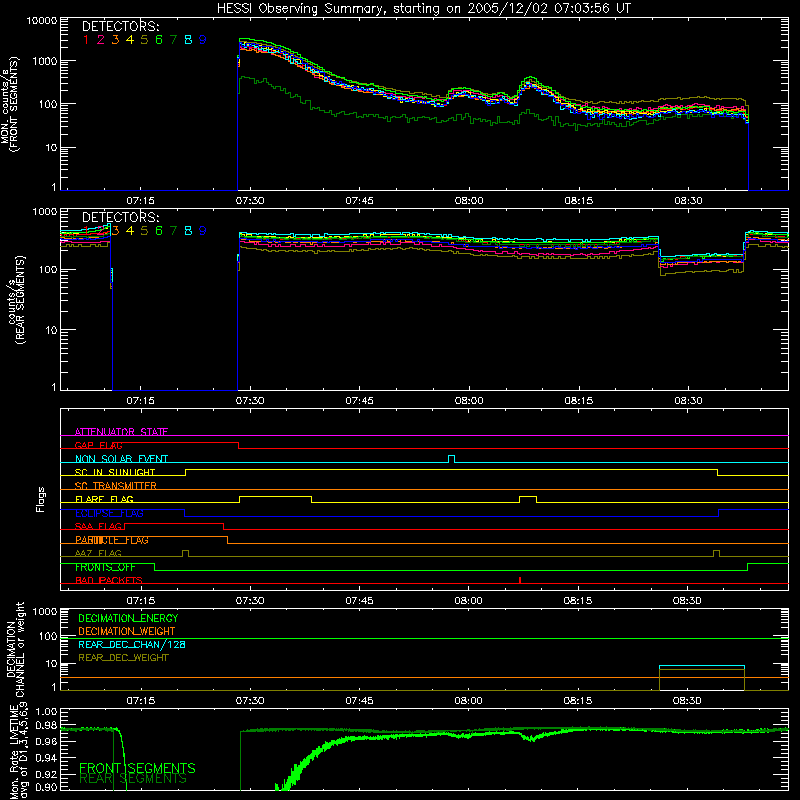Click the vertical Flags axis label
This screenshot has height=800, width=800.
tap(41, 499)
